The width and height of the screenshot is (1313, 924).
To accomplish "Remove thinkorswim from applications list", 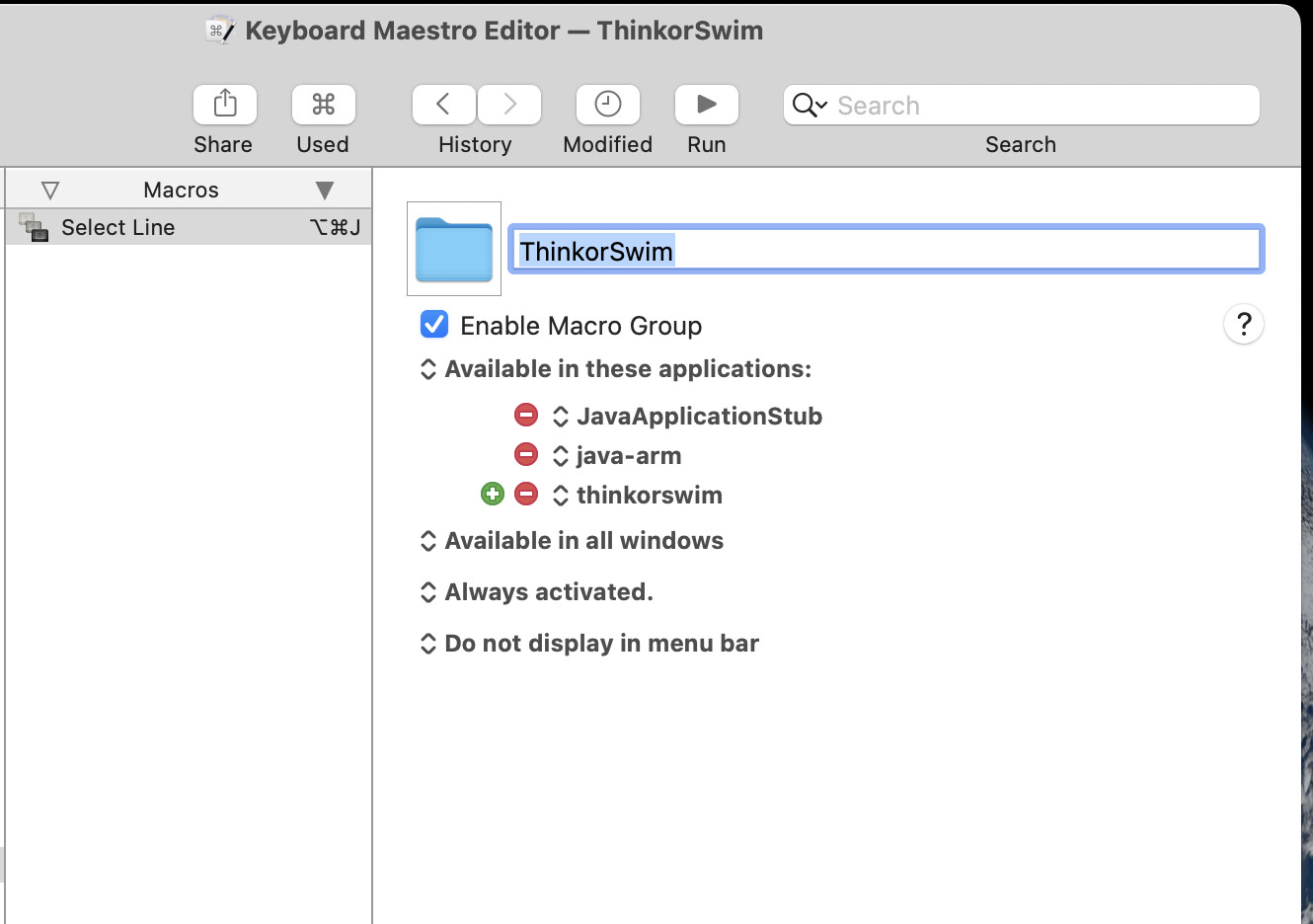I will [x=526, y=494].
